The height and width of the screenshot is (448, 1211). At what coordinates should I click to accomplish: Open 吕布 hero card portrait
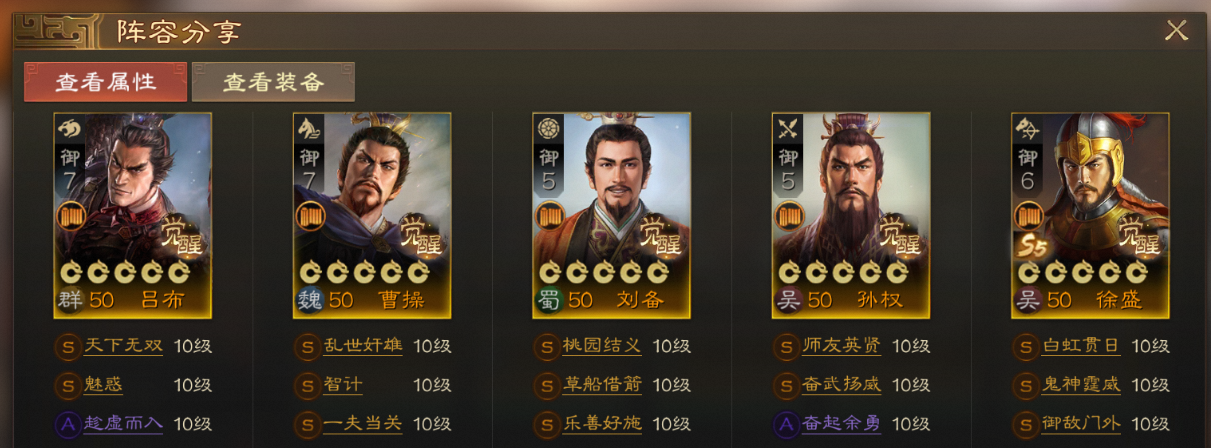point(132,215)
